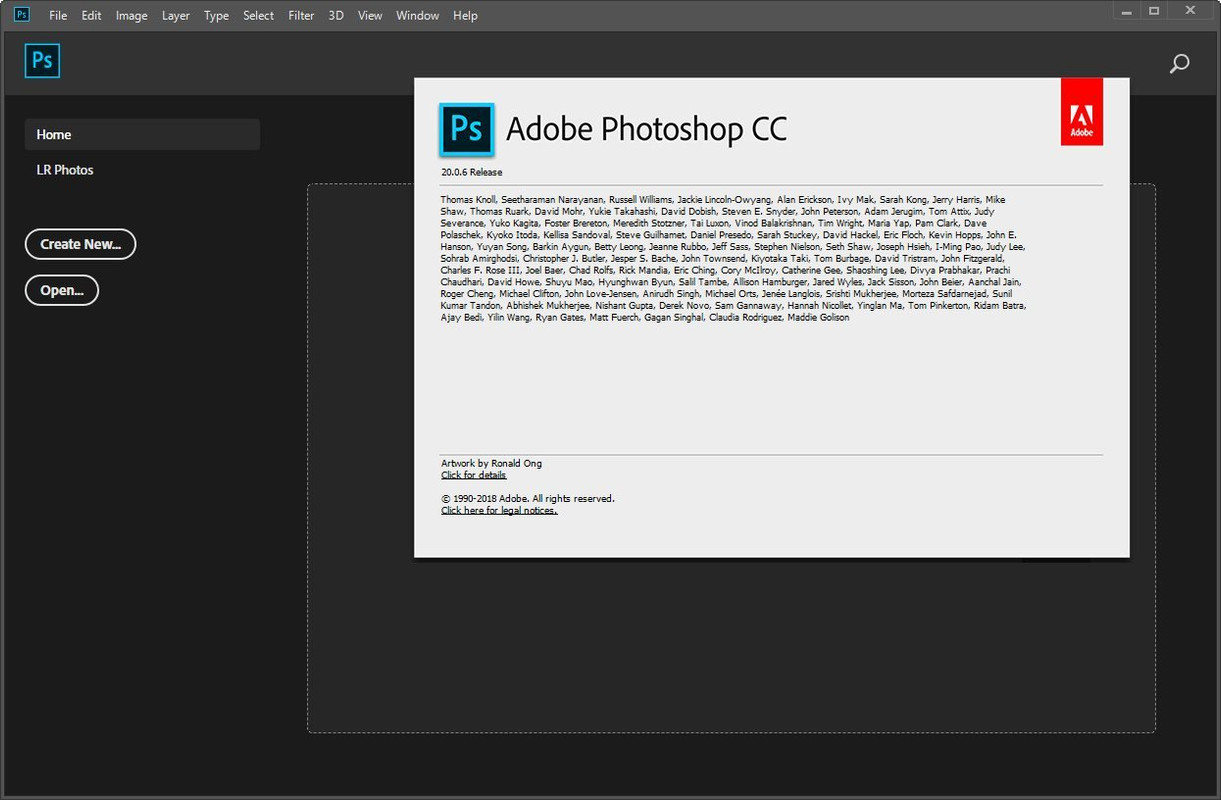The height and width of the screenshot is (800, 1221).
Task: Click the Photoshop icon in the title bar
Action: coord(22,15)
